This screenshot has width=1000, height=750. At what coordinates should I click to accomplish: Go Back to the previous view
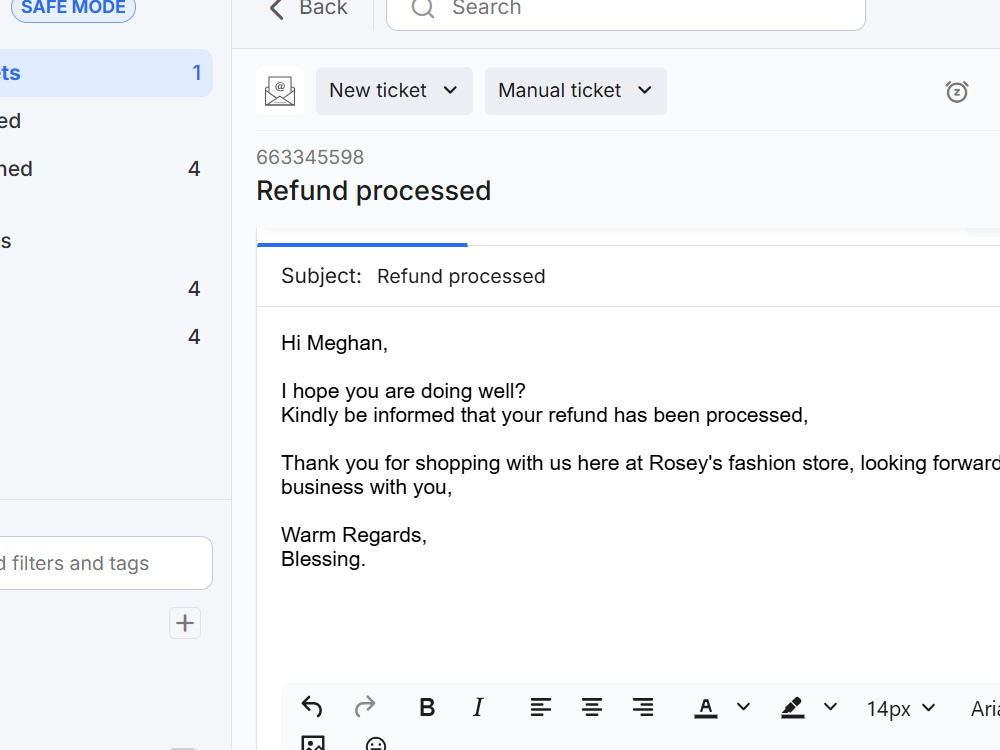coord(309,8)
